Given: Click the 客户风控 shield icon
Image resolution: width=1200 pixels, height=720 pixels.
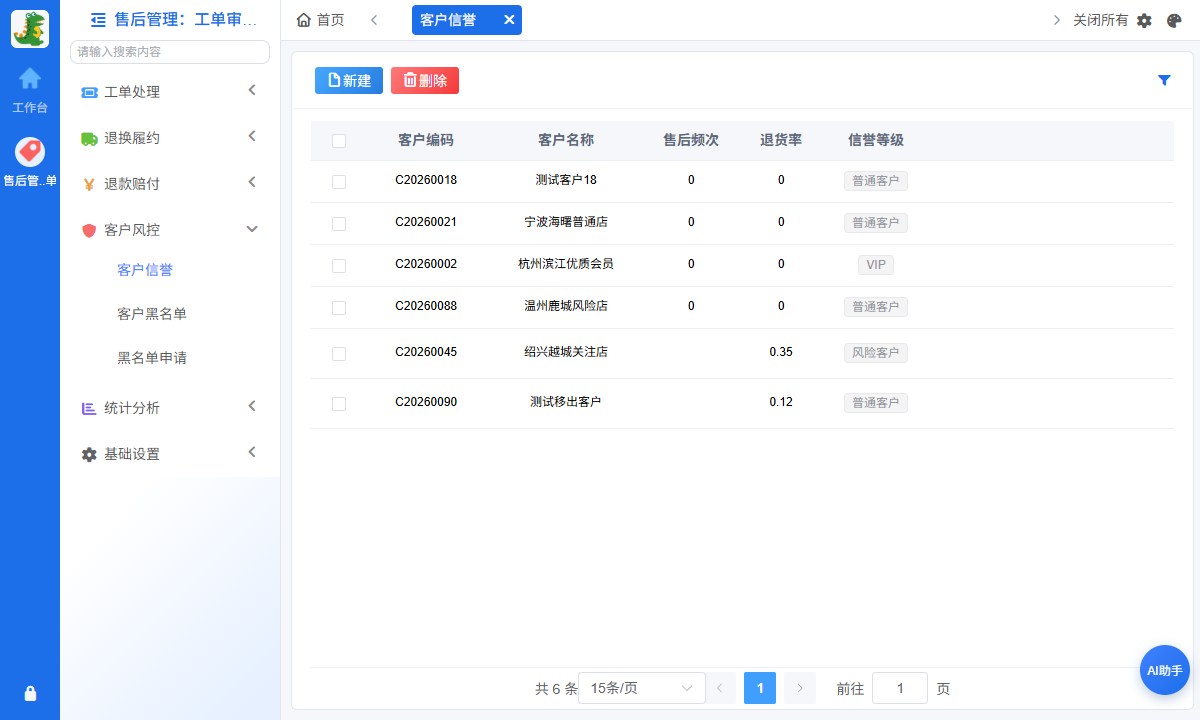Looking at the screenshot, I should click(x=89, y=230).
